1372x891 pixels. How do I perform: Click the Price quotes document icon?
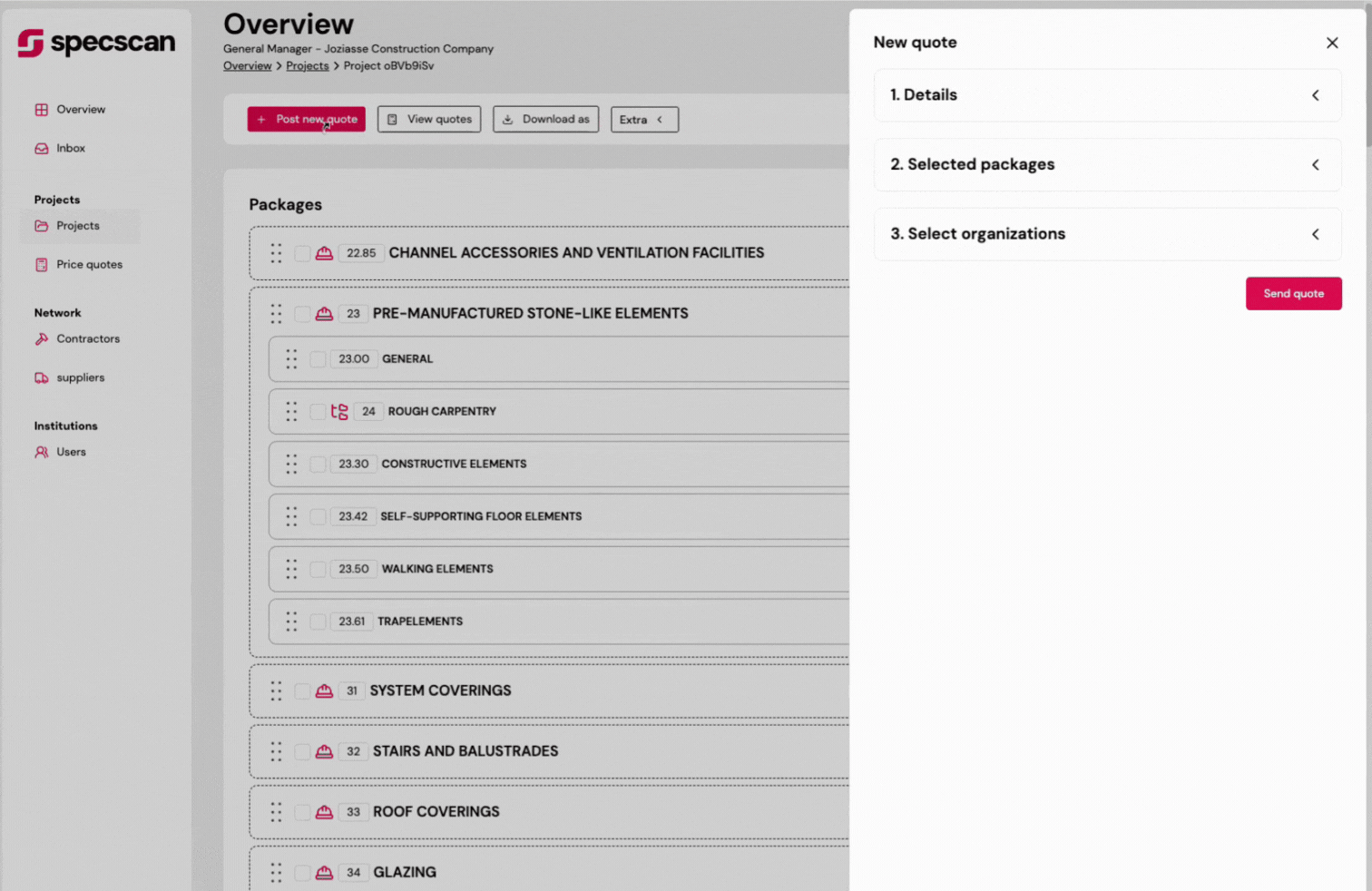42,265
